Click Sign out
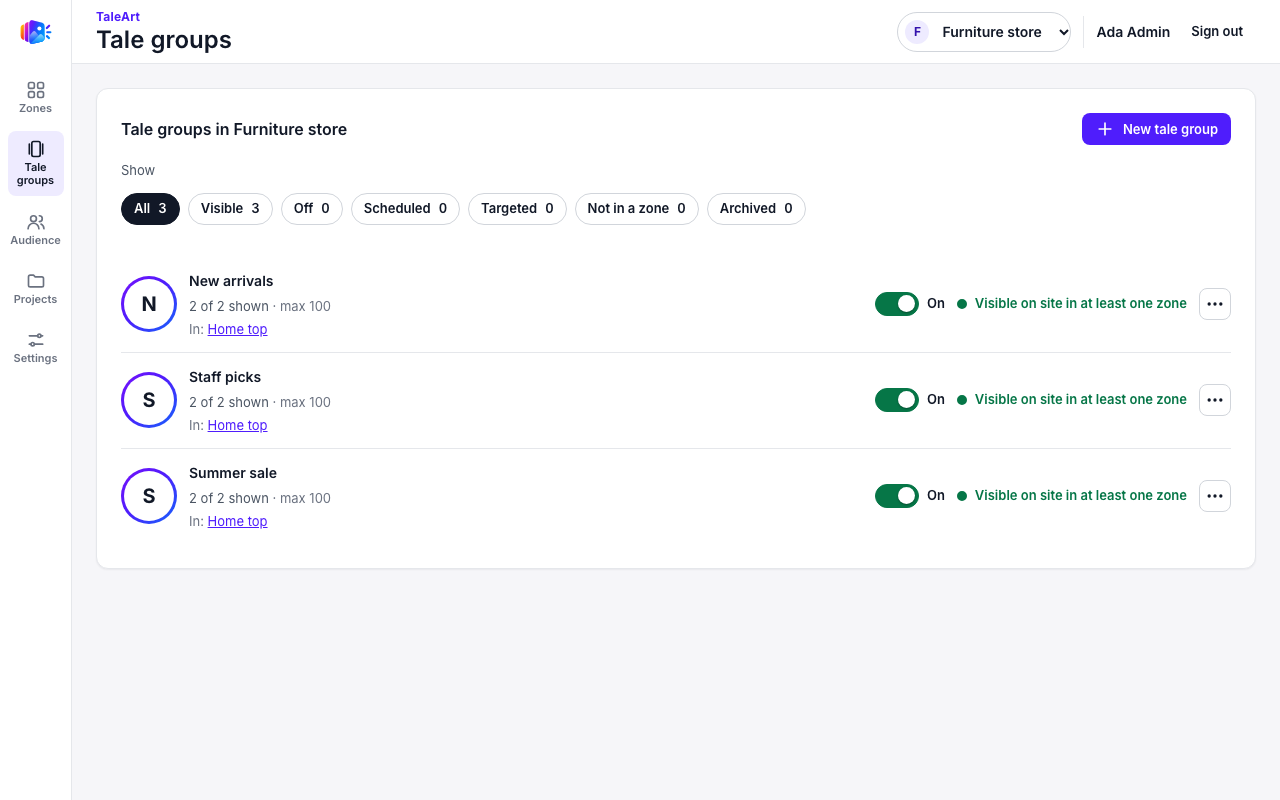 1217,32
